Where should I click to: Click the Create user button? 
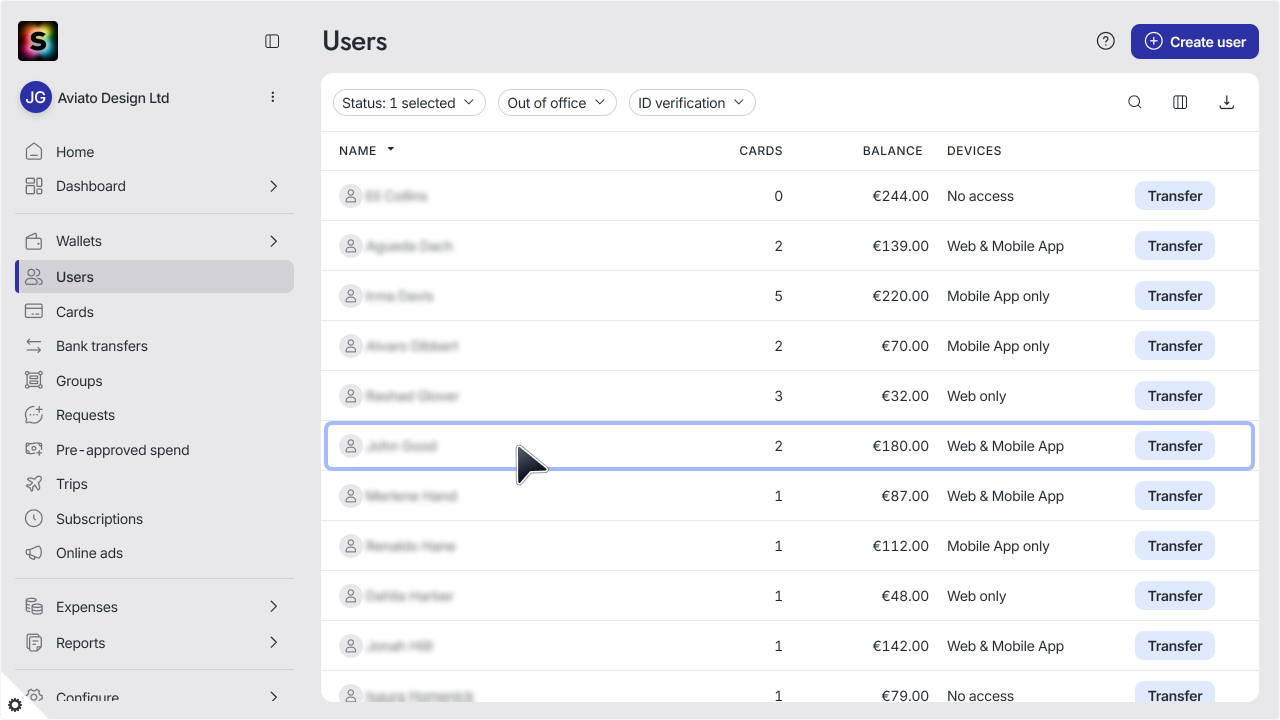[1194, 41]
